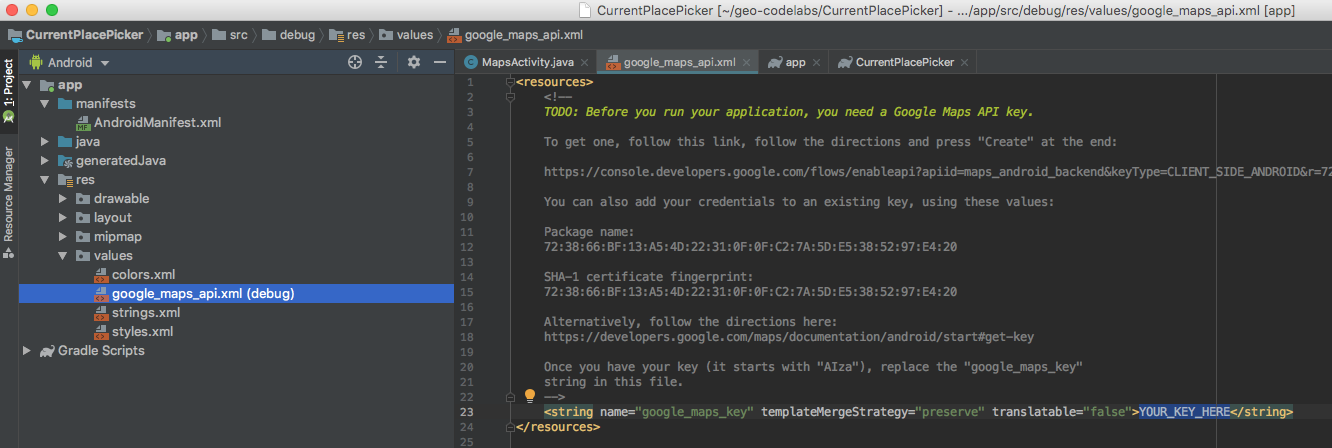Expand the Gradle Scripts node

pyautogui.click(x=27, y=351)
